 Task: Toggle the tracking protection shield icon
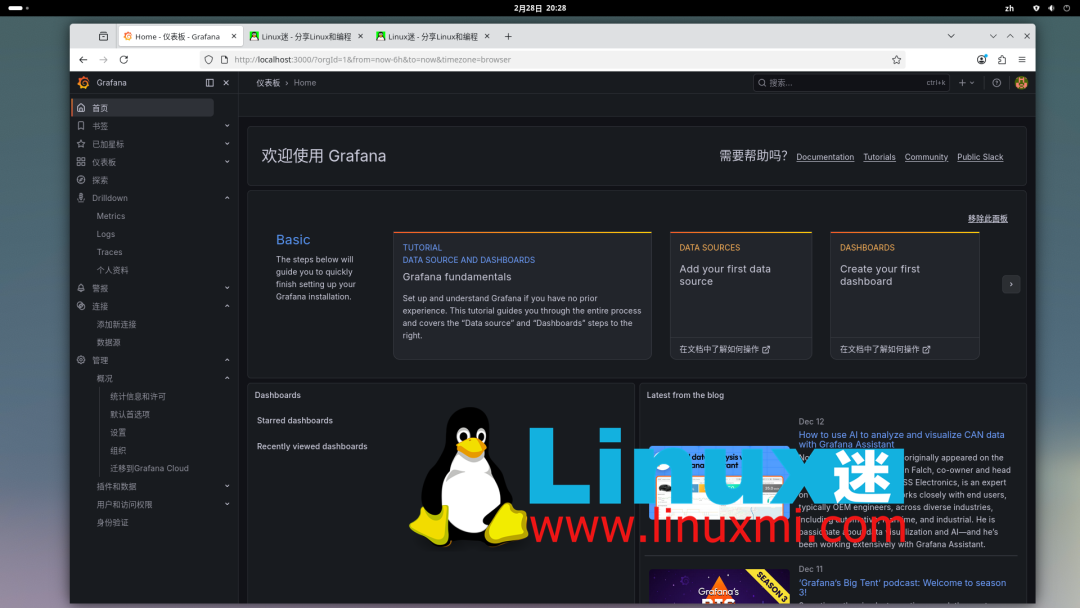pos(207,59)
